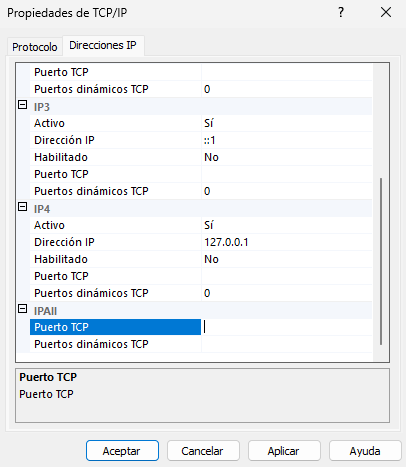406x467 pixels.
Task: Click the Aceptar button
Action: tap(122, 451)
